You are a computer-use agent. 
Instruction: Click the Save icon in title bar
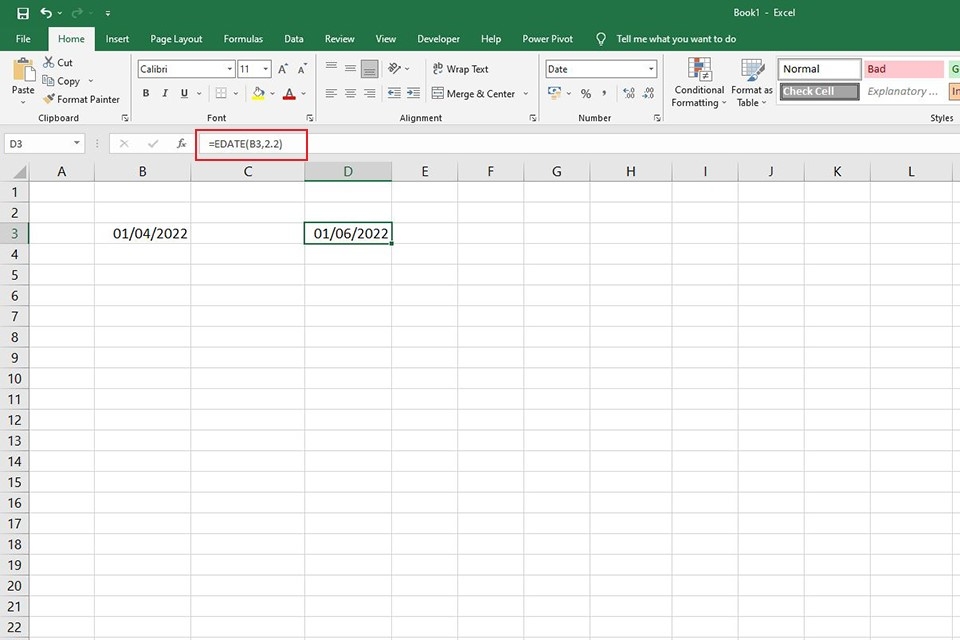point(23,13)
